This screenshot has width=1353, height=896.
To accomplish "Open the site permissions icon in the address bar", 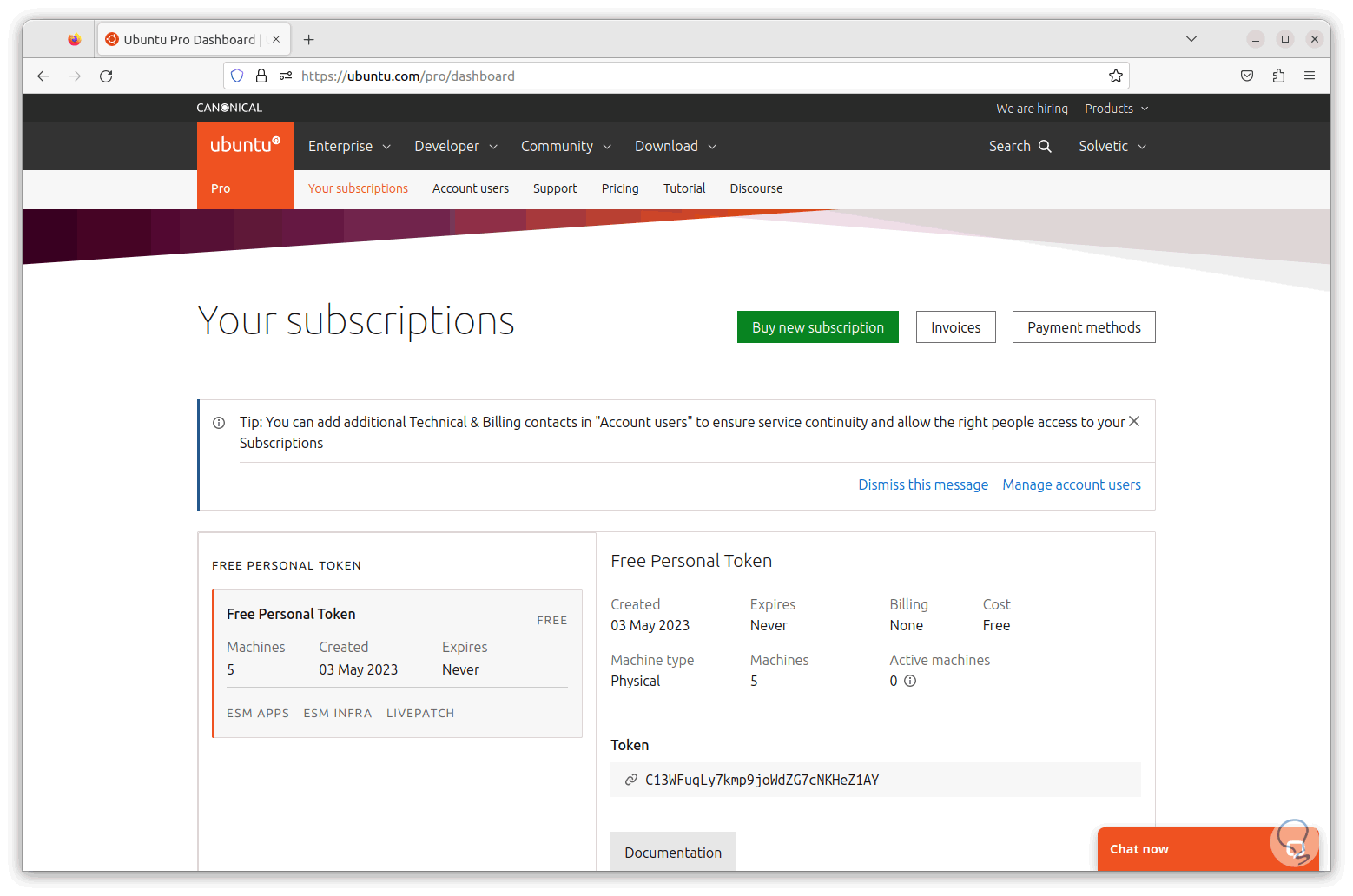I will [286, 76].
